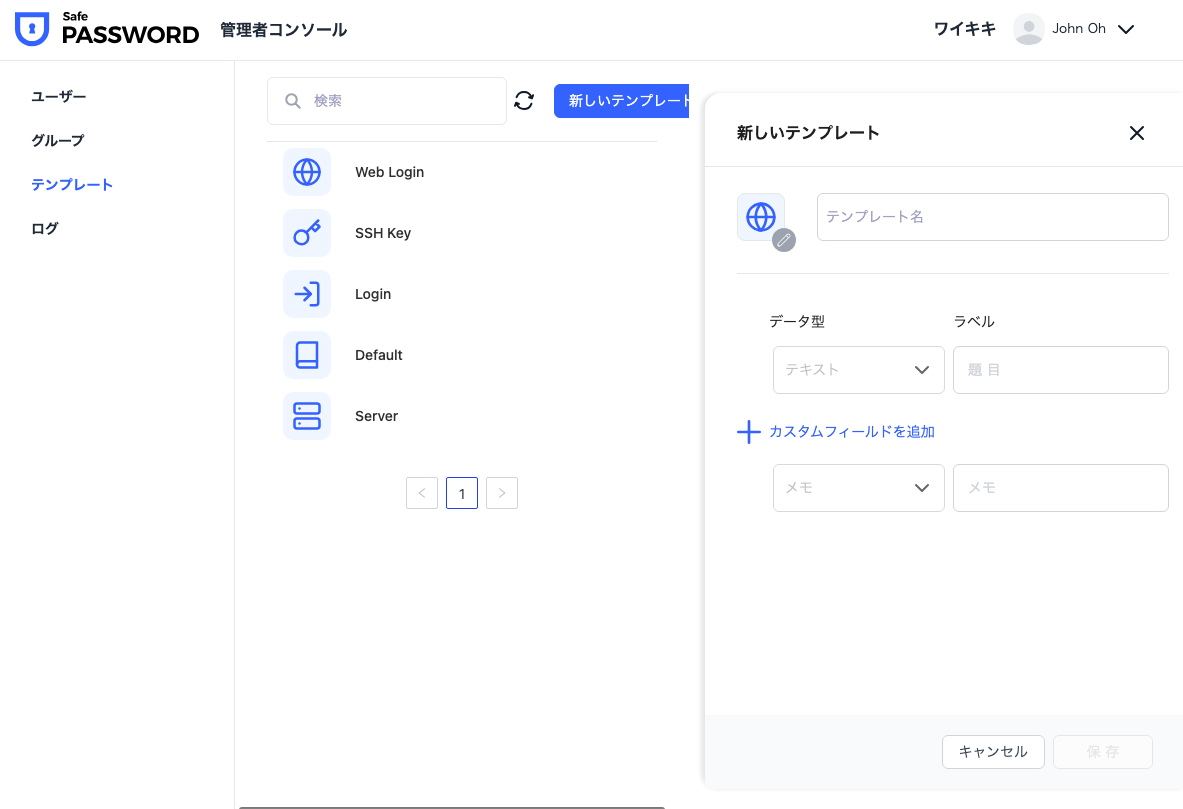Screen dimensions: 1183x809
Task: Click the Server rack icon
Action: point(307,416)
